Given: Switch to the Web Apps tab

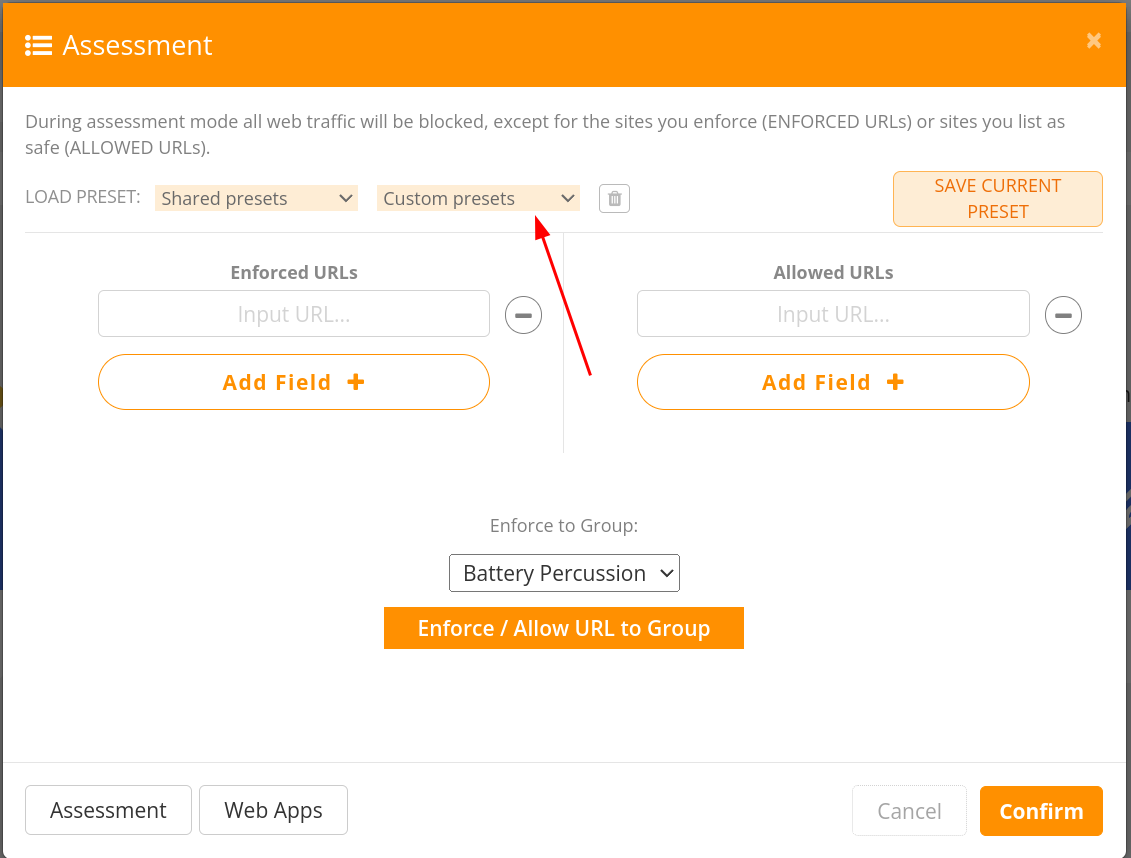Looking at the screenshot, I should [273, 810].
